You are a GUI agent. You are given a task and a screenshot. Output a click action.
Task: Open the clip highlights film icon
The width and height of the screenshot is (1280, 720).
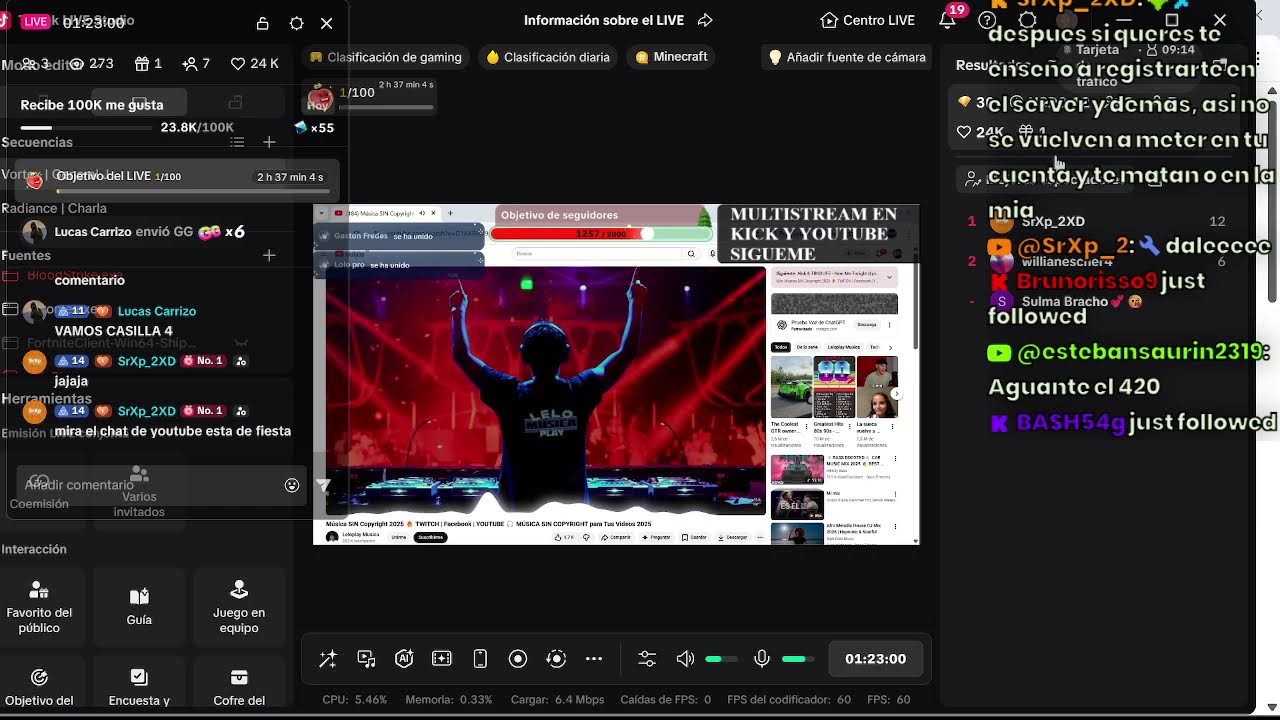[442, 659]
